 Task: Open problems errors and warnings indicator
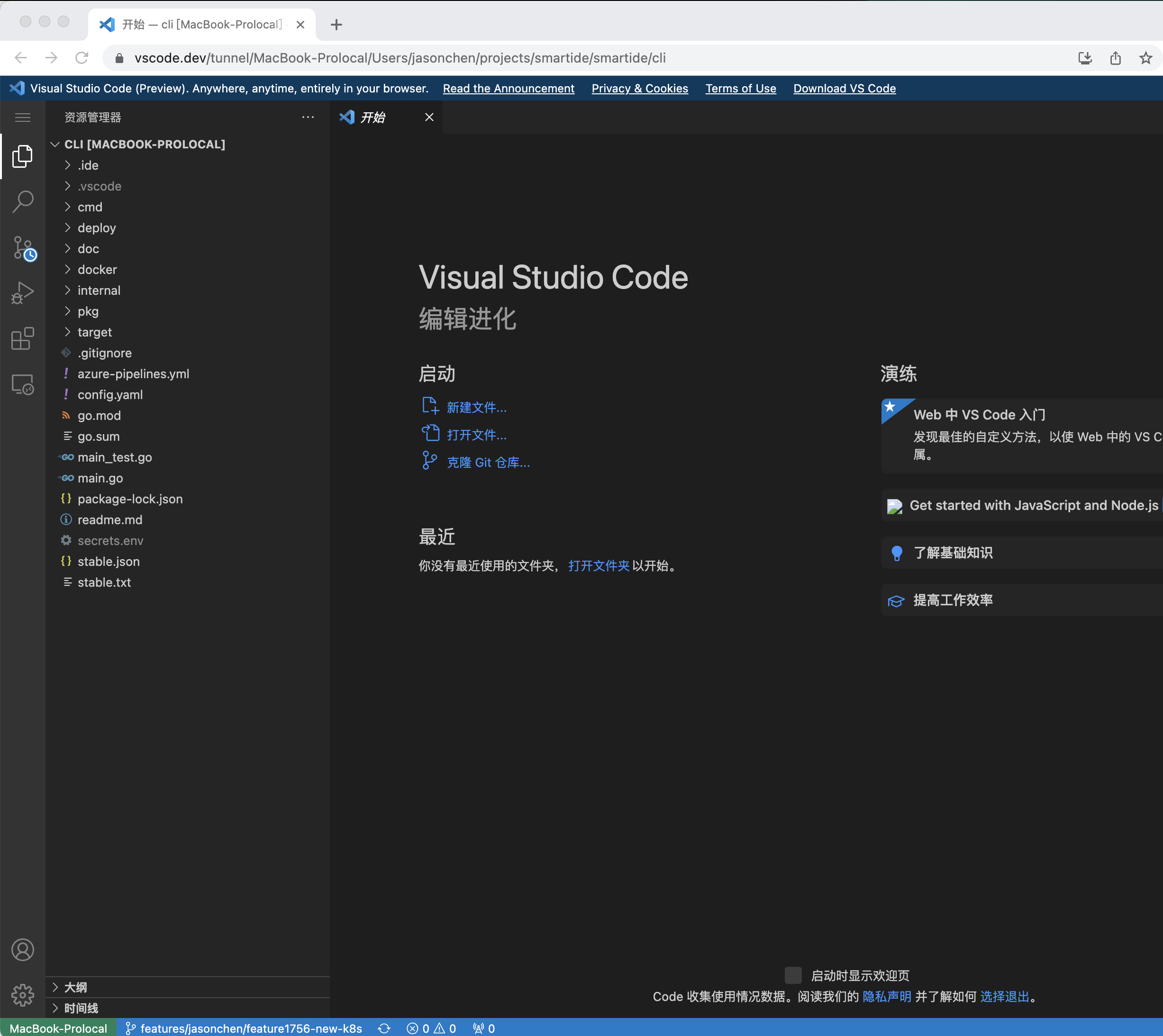431,1028
